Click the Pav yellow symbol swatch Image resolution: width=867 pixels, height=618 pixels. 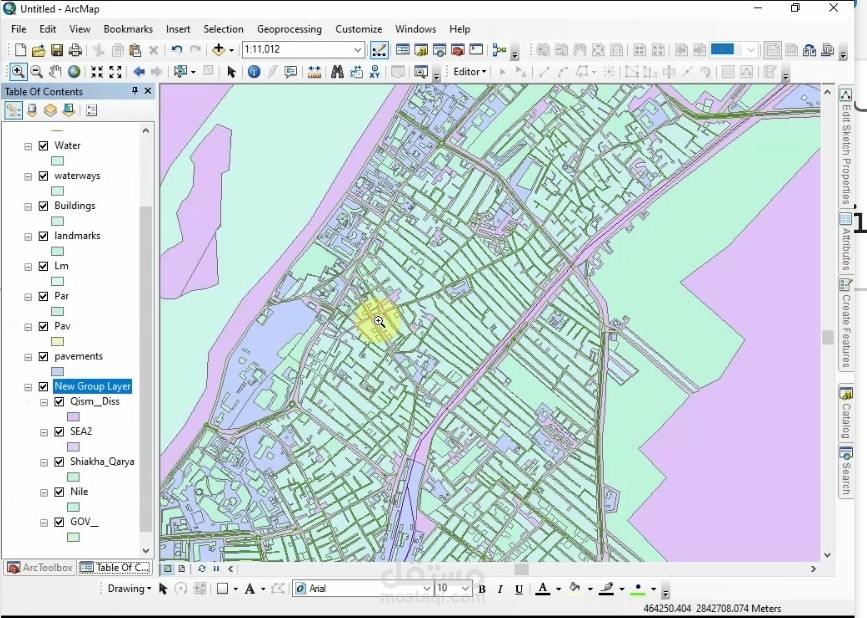58,342
